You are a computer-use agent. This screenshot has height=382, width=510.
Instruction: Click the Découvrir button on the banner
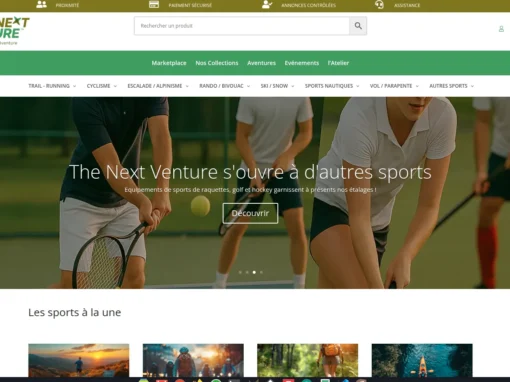[x=250, y=213]
